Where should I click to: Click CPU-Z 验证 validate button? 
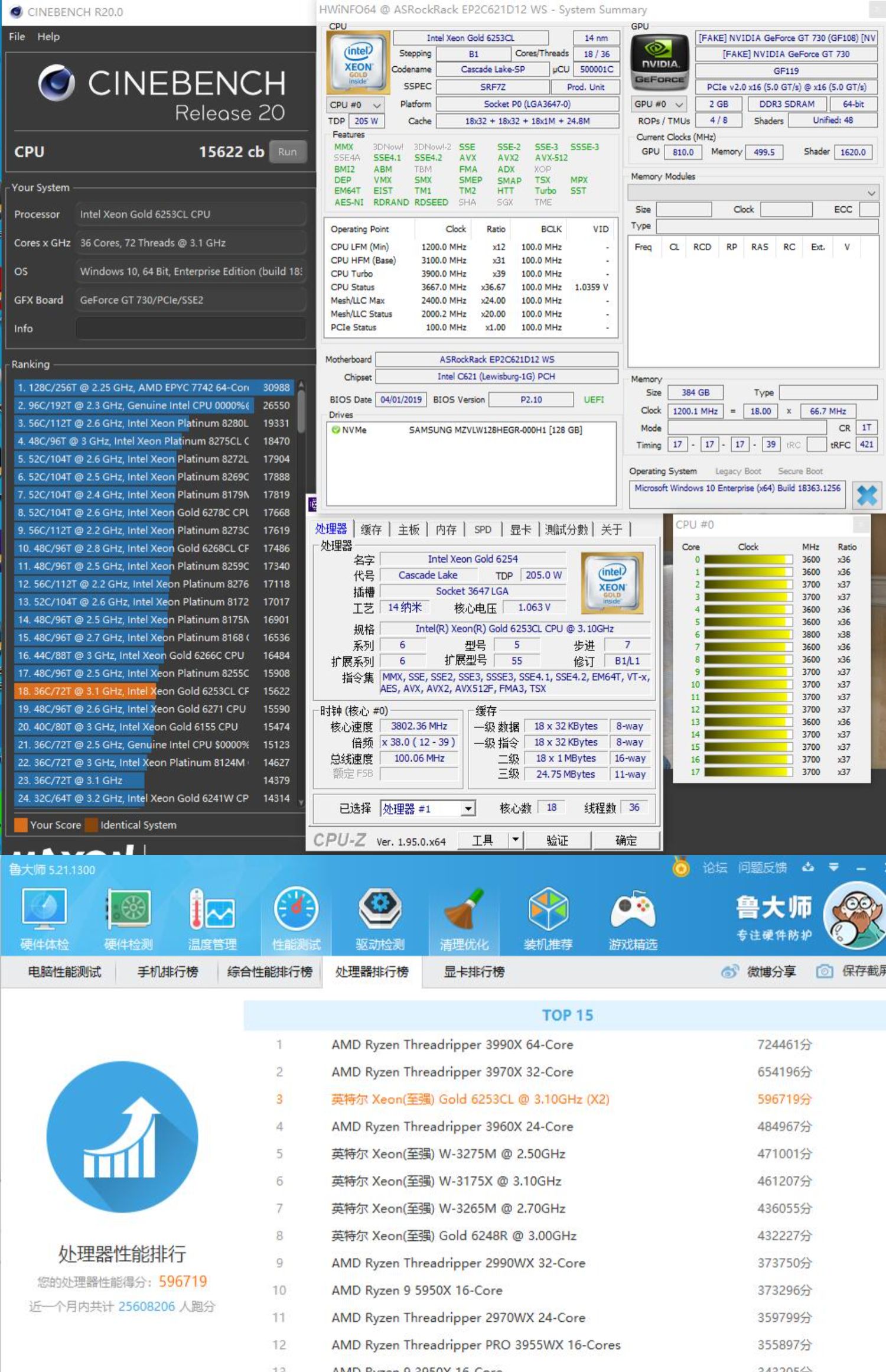pyautogui.click(x=557, y=840)
